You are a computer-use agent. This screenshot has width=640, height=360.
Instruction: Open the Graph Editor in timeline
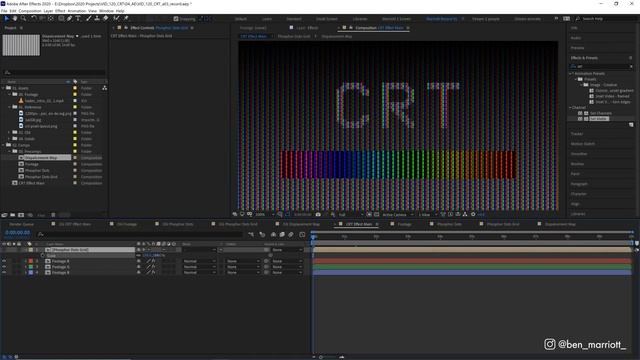[302, 234]
